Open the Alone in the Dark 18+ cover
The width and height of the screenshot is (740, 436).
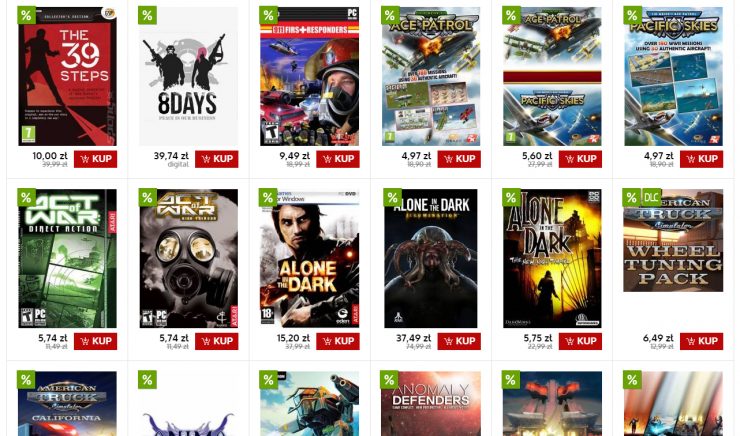(x=310, y=259)
